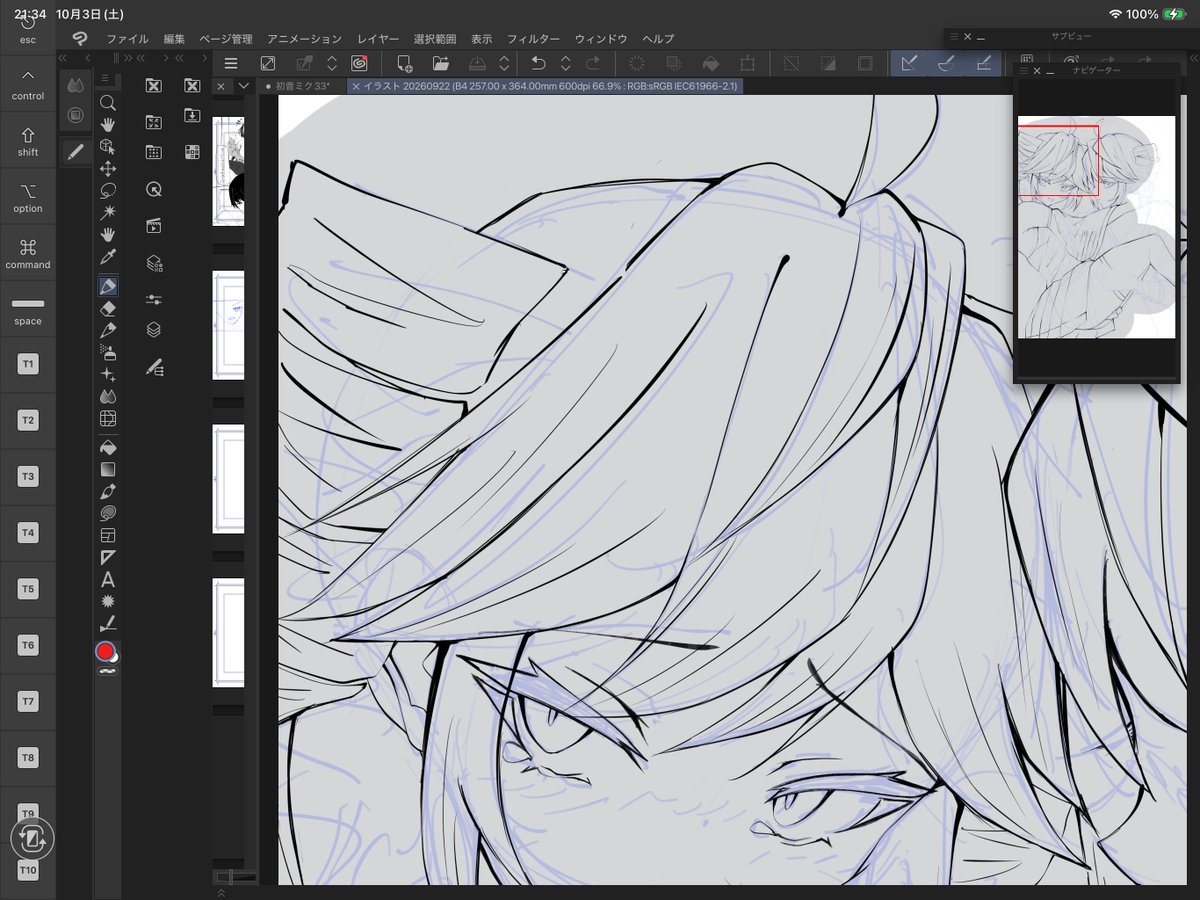This screenshot has height=900, width=1200.
Task: Select the Text tool
Action: click(108, 580)
